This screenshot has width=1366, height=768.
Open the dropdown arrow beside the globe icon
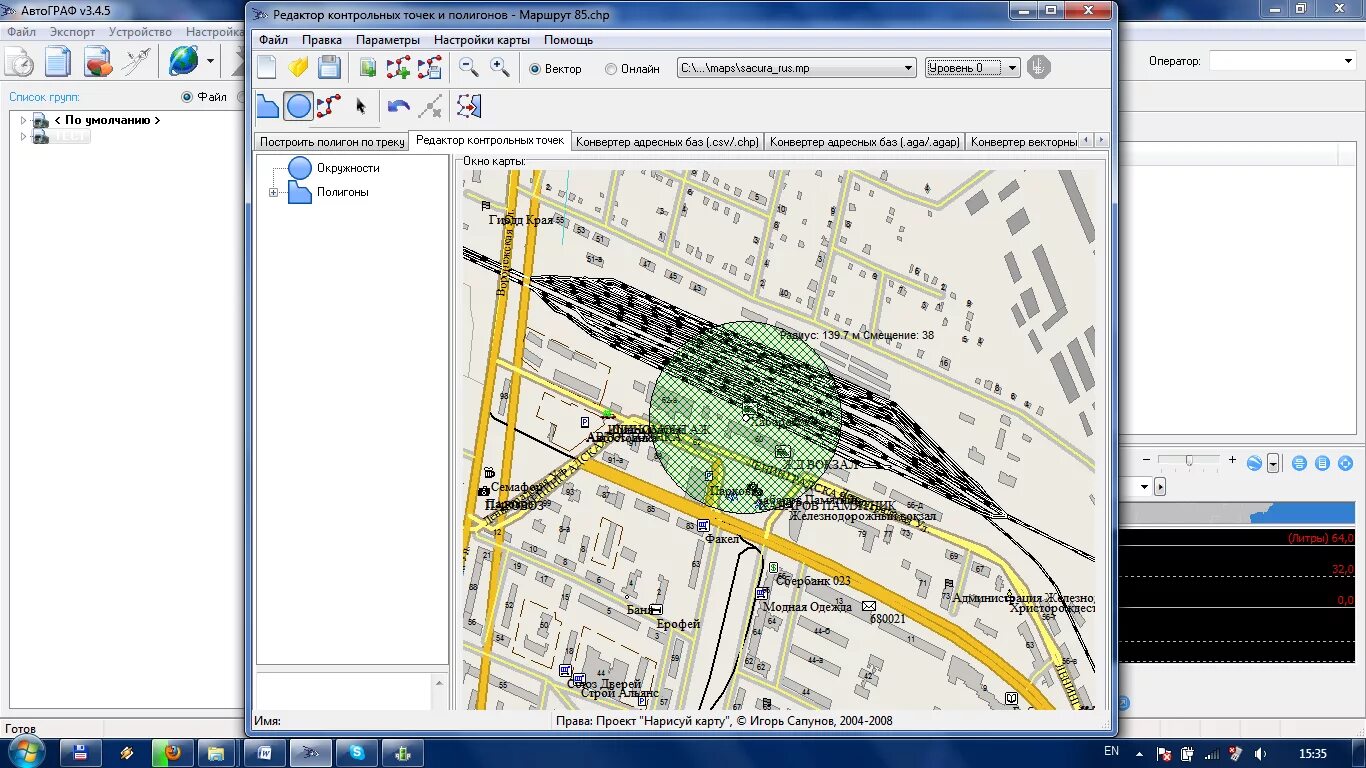pos(210,62)
